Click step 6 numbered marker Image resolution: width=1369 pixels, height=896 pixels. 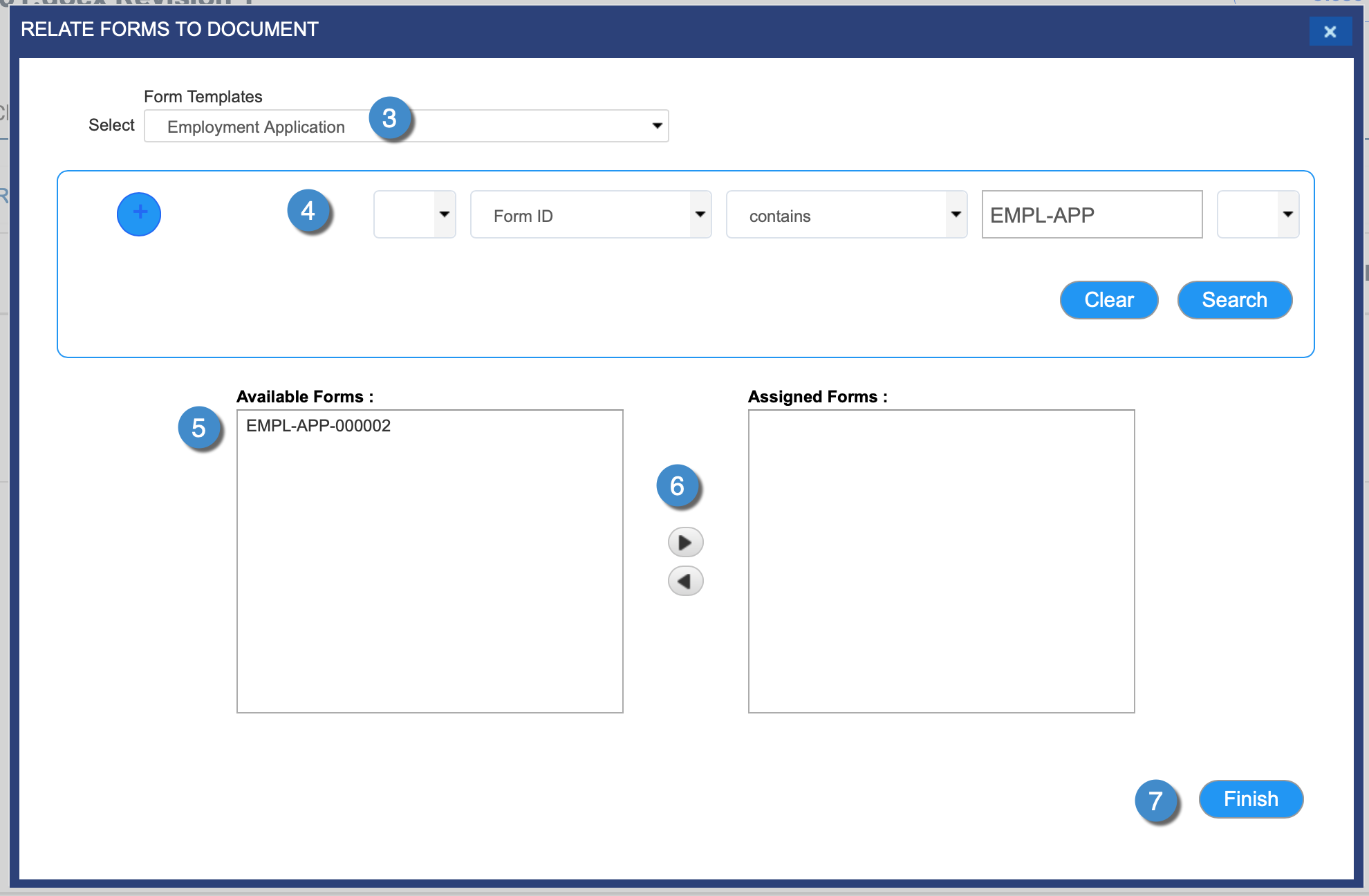tap(678, 487)
